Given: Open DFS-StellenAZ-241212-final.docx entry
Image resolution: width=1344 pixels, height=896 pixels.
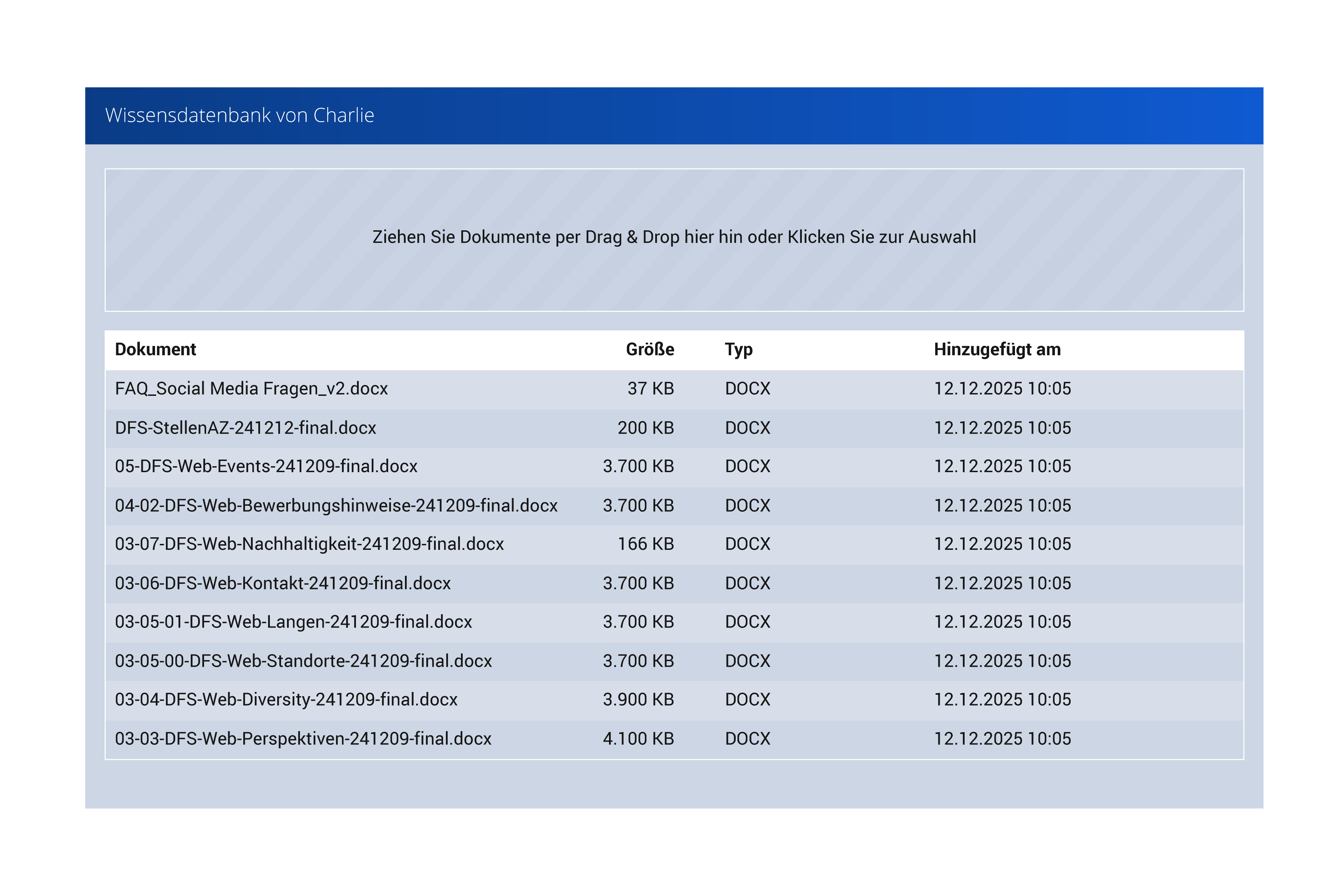Looking at the screenshot, I should point(245,428).
